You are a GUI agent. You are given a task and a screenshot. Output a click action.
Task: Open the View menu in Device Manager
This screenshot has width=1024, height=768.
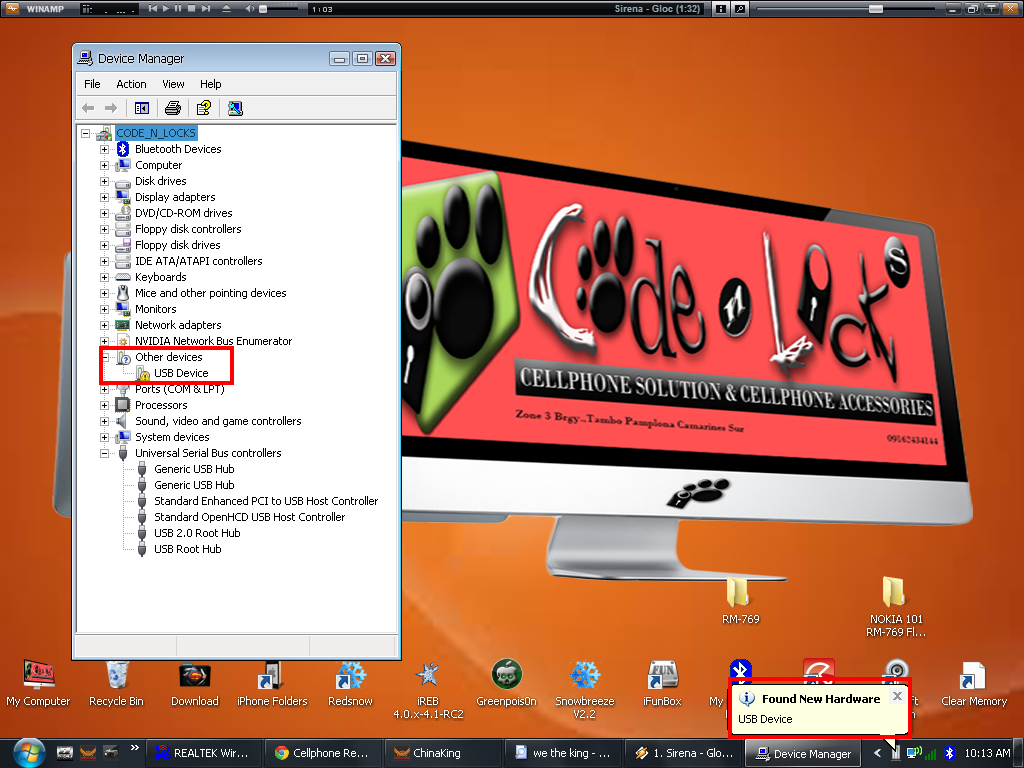[x=173, y=84]
